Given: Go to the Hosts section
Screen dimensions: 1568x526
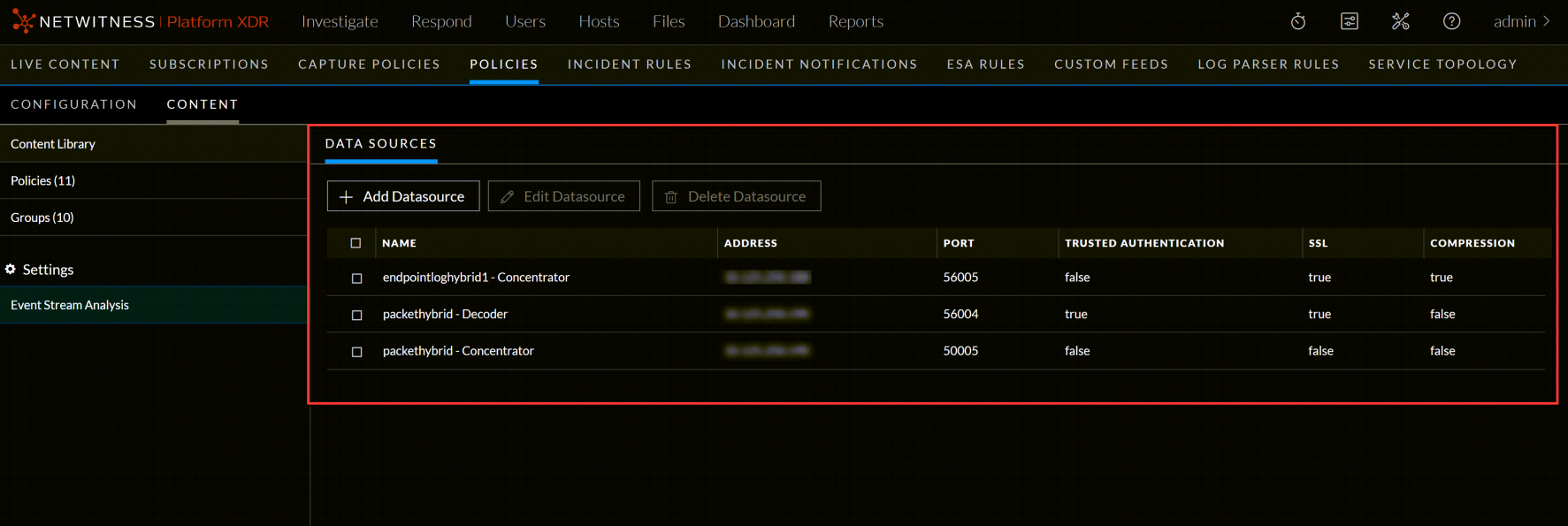Looking at the screenshot, I should [x=599, y=21].
